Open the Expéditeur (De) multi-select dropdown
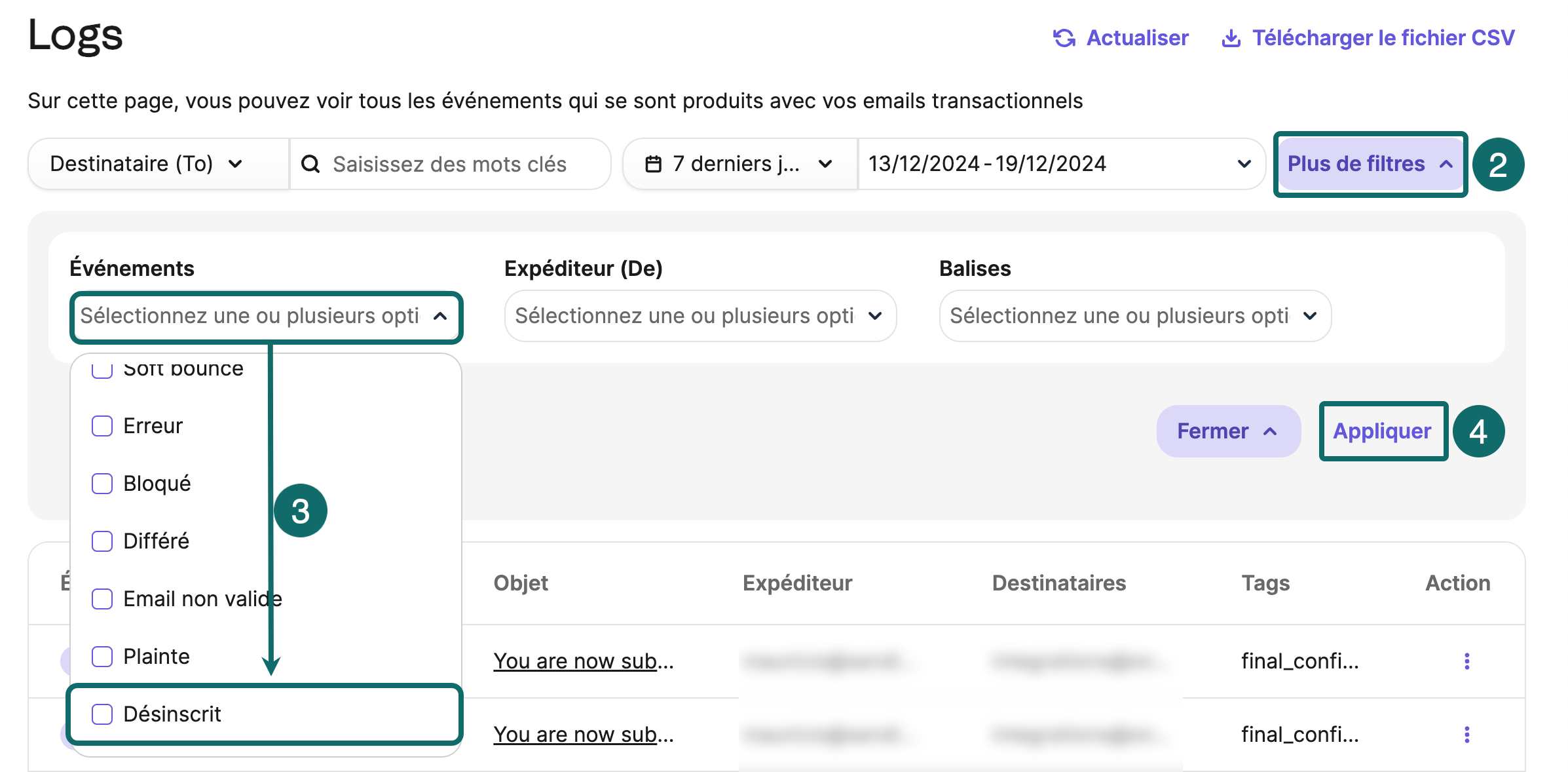Screen dimensions: 1568x772 click(x=700, y=316)
